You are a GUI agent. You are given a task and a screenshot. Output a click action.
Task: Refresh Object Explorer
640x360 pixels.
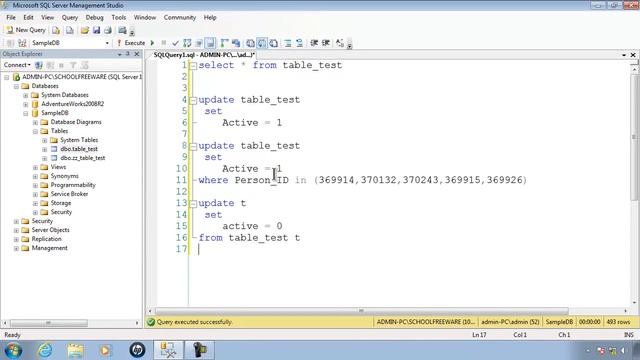coord(85,65)
